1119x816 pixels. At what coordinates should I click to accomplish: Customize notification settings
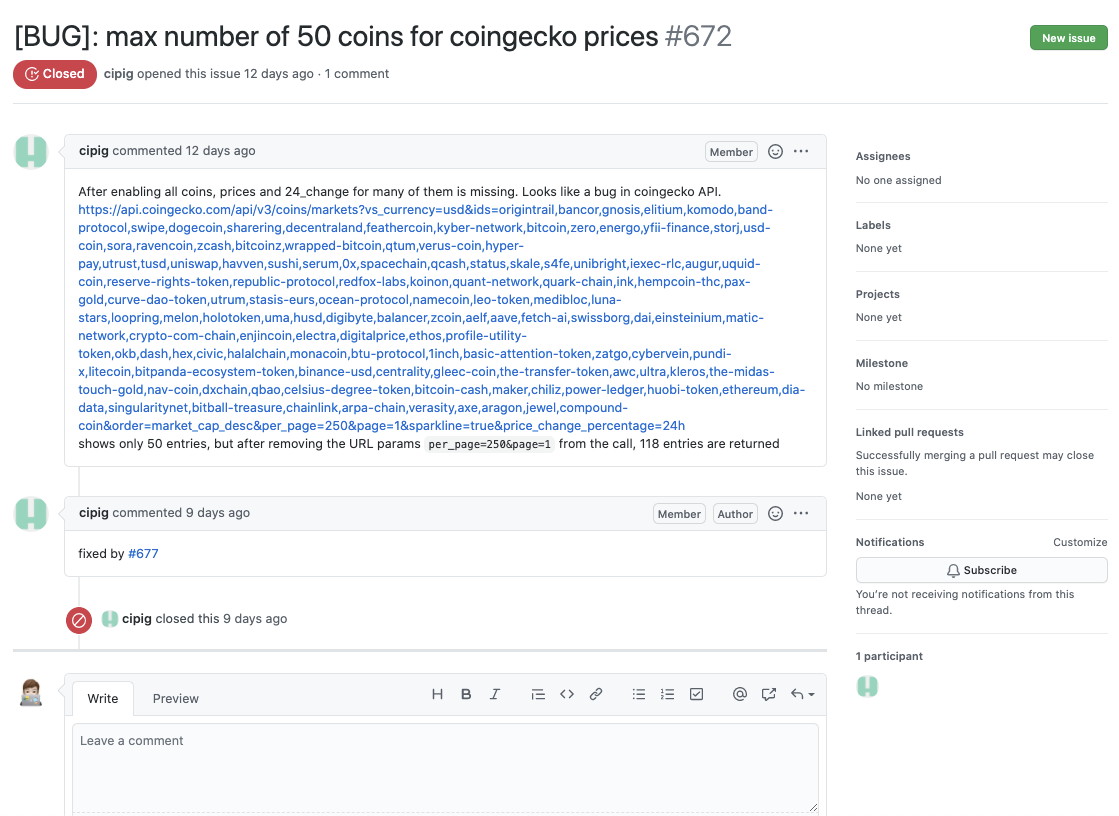tap(1080, 543)
